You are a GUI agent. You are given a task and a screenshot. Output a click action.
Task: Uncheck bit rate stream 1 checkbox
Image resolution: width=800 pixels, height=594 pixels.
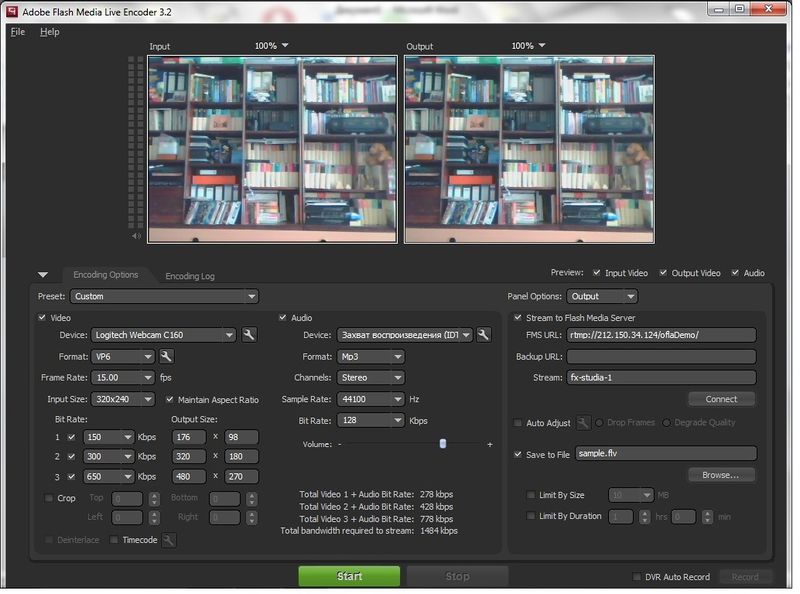pos(71,437)
